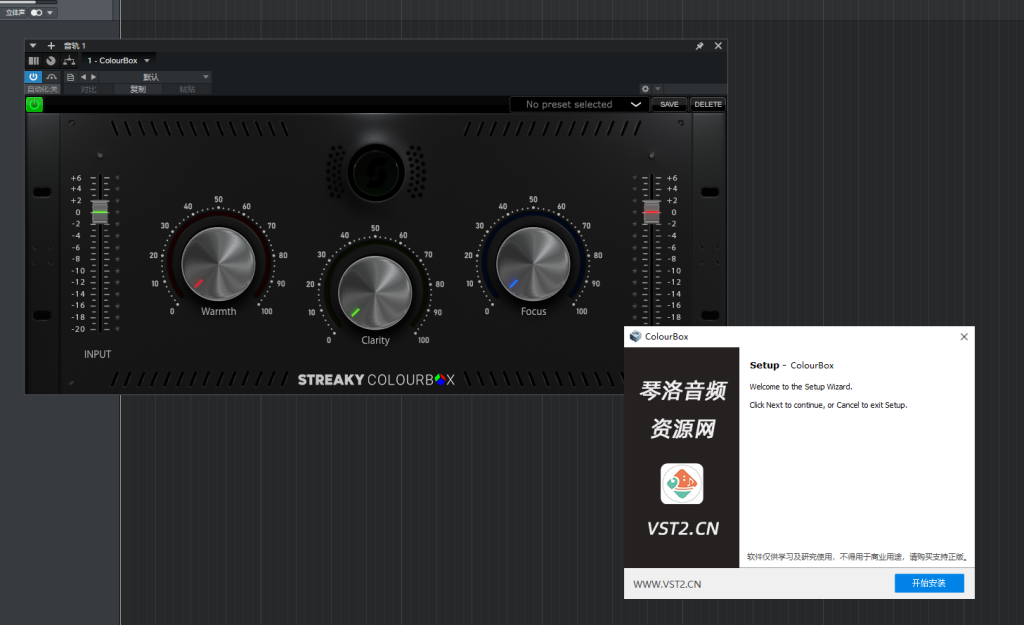
Task: Pin the plugin window
Action: [699, 46]
